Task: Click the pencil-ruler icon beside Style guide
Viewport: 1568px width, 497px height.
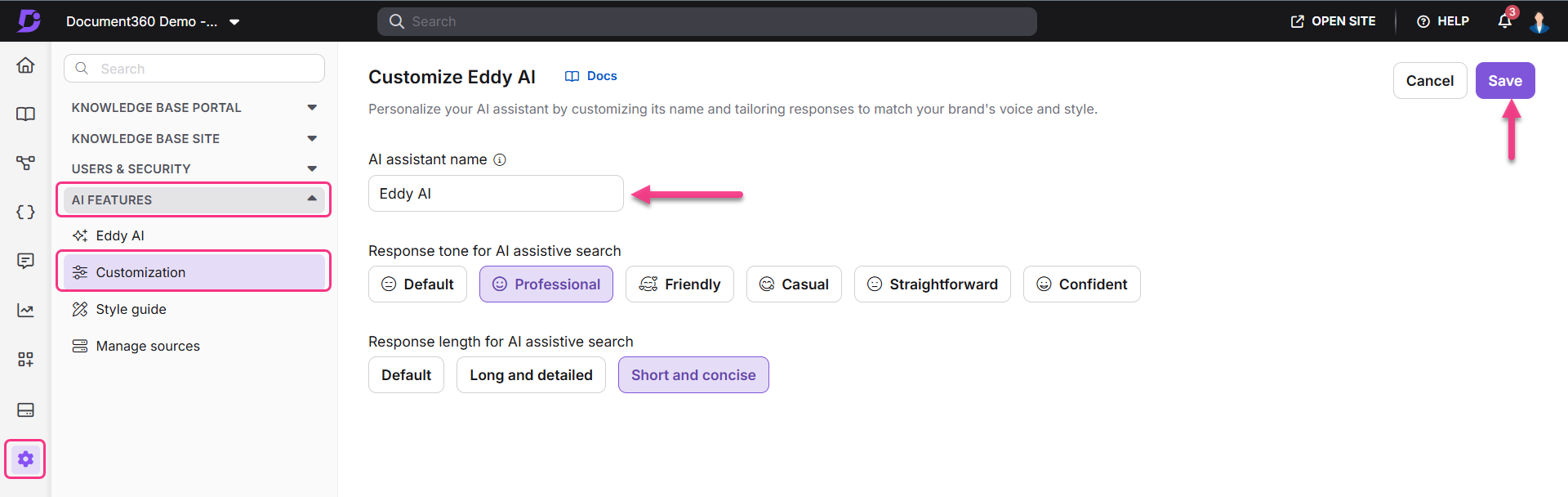Action: coord(80,309)
